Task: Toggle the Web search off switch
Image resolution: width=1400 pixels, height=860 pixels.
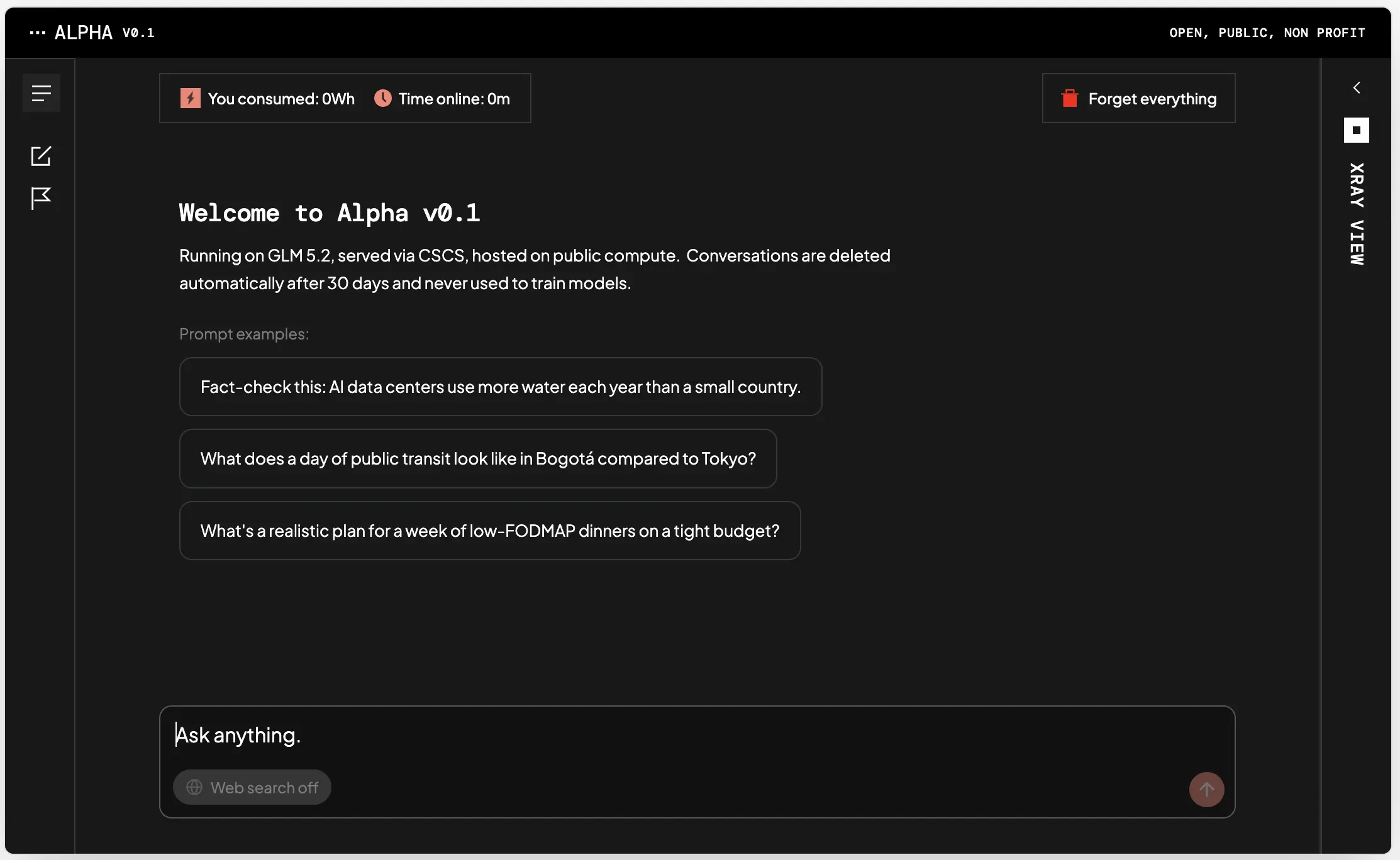Action: [252, 787]
